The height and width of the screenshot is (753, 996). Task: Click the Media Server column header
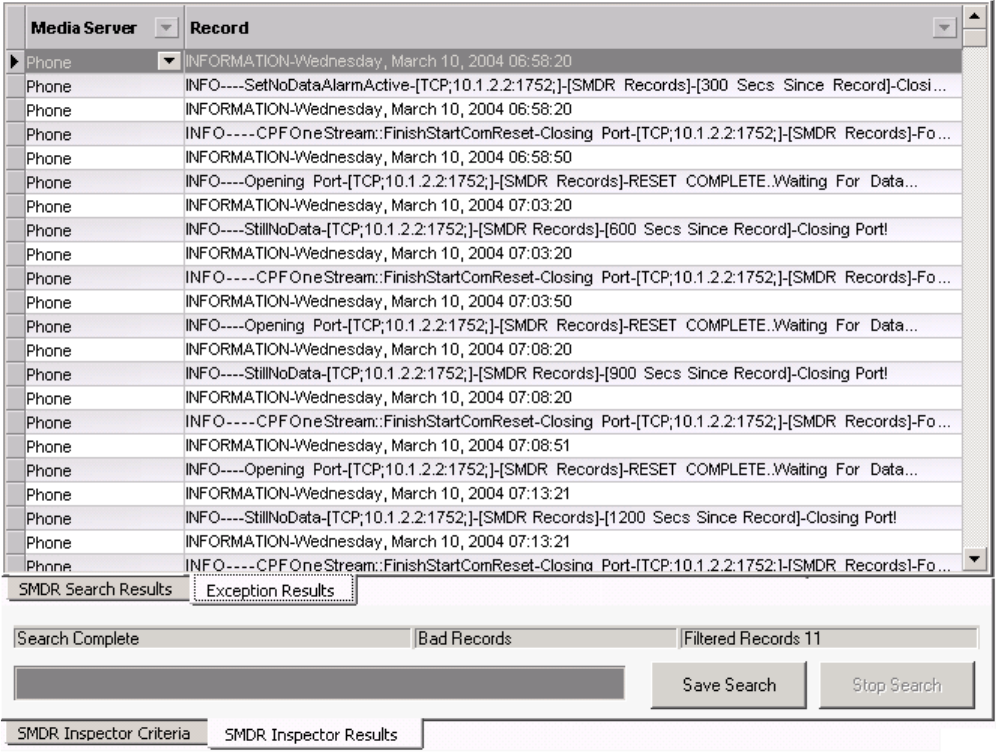click(104, 27)
